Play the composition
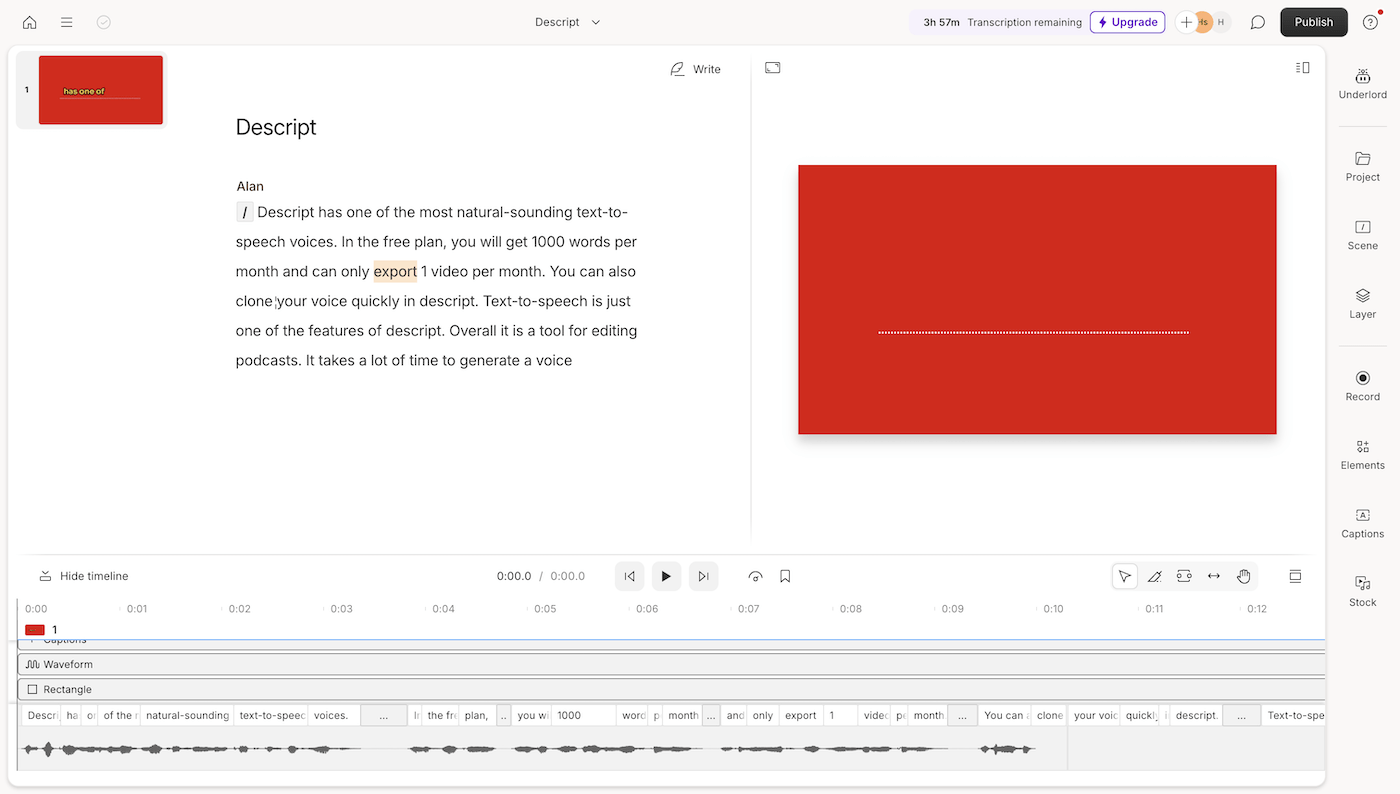The height and width of the screenshot is (794, 1400). pyautogui.click(x=666, y=576)
